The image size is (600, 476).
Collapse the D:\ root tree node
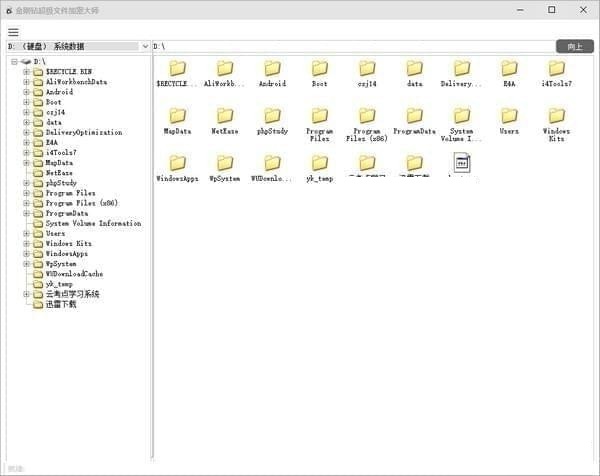13,61
